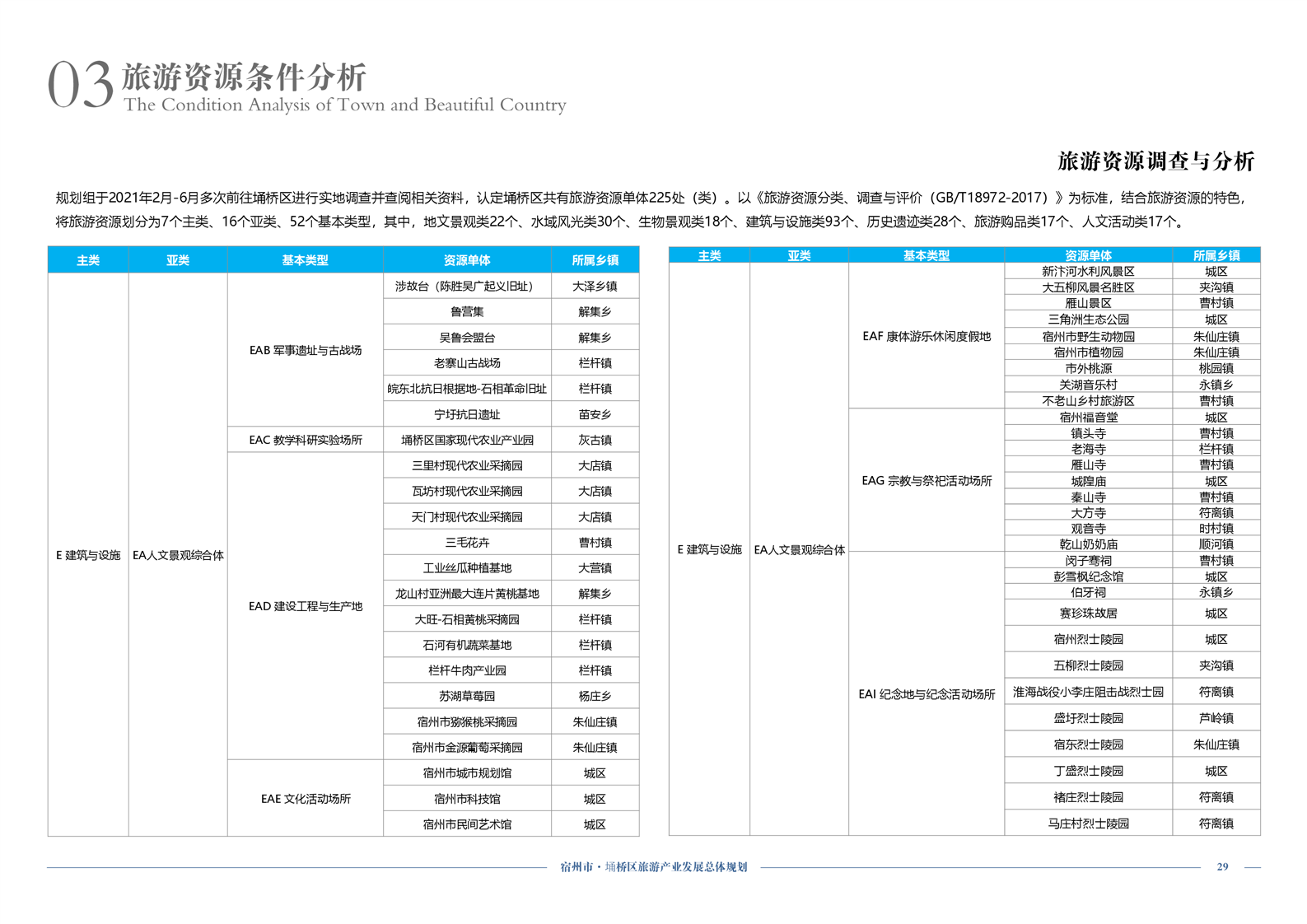Click the 埇桥区国家现代农业产业园 entry
Image resolution: width=1307 pixels, height=924 pixels.
click(467, 440)
